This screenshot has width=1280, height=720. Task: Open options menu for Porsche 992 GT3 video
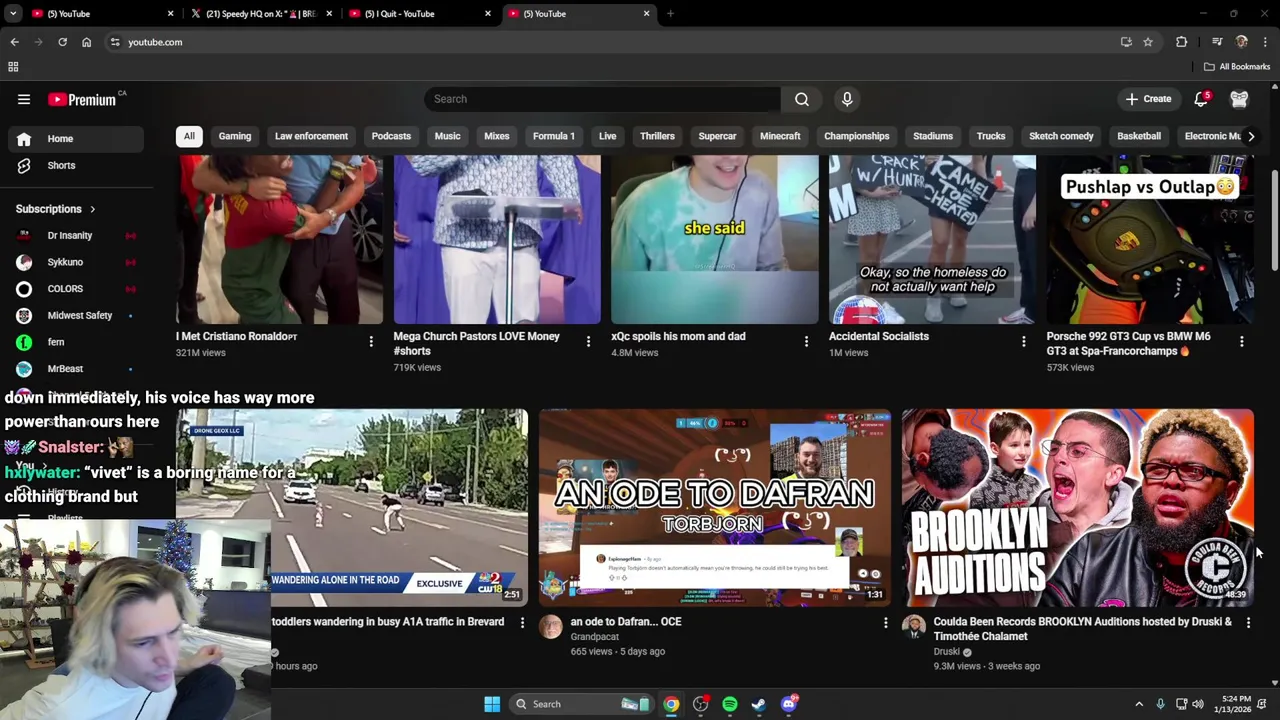pyautogui.click(x=1241, y=342)
